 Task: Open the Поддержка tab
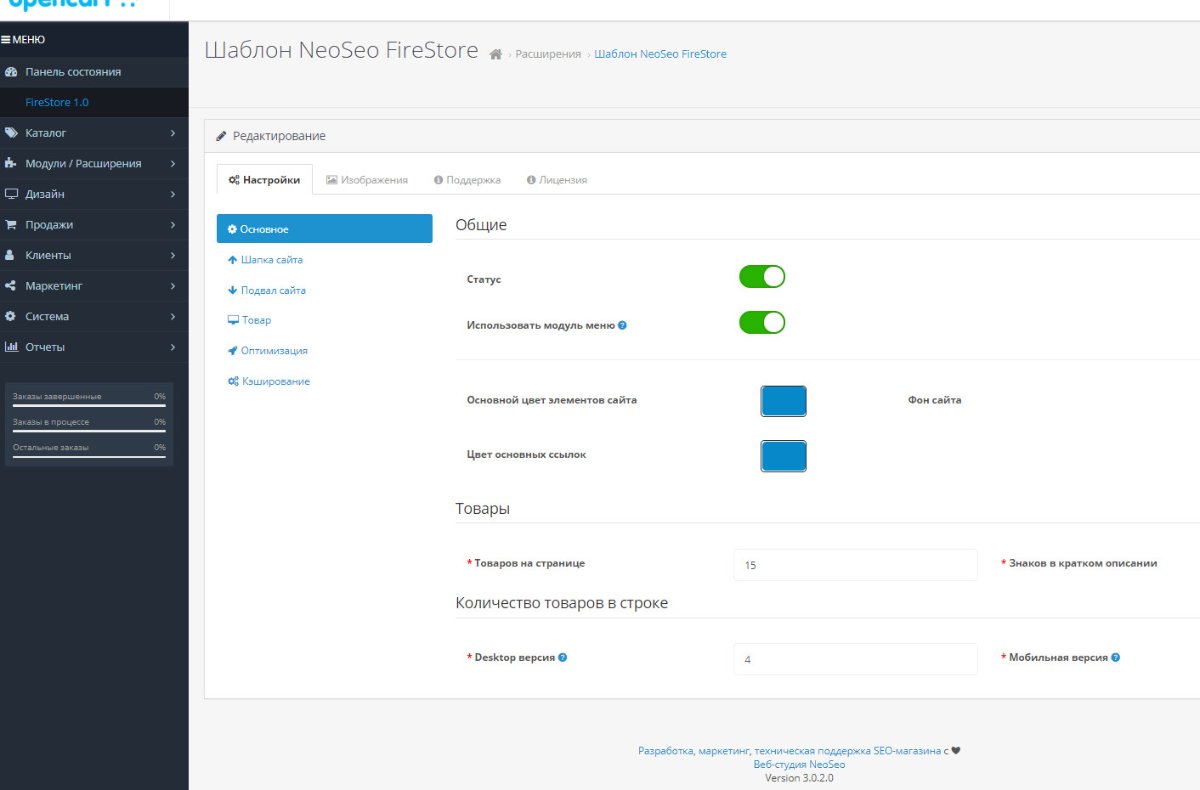click(467, 180)
